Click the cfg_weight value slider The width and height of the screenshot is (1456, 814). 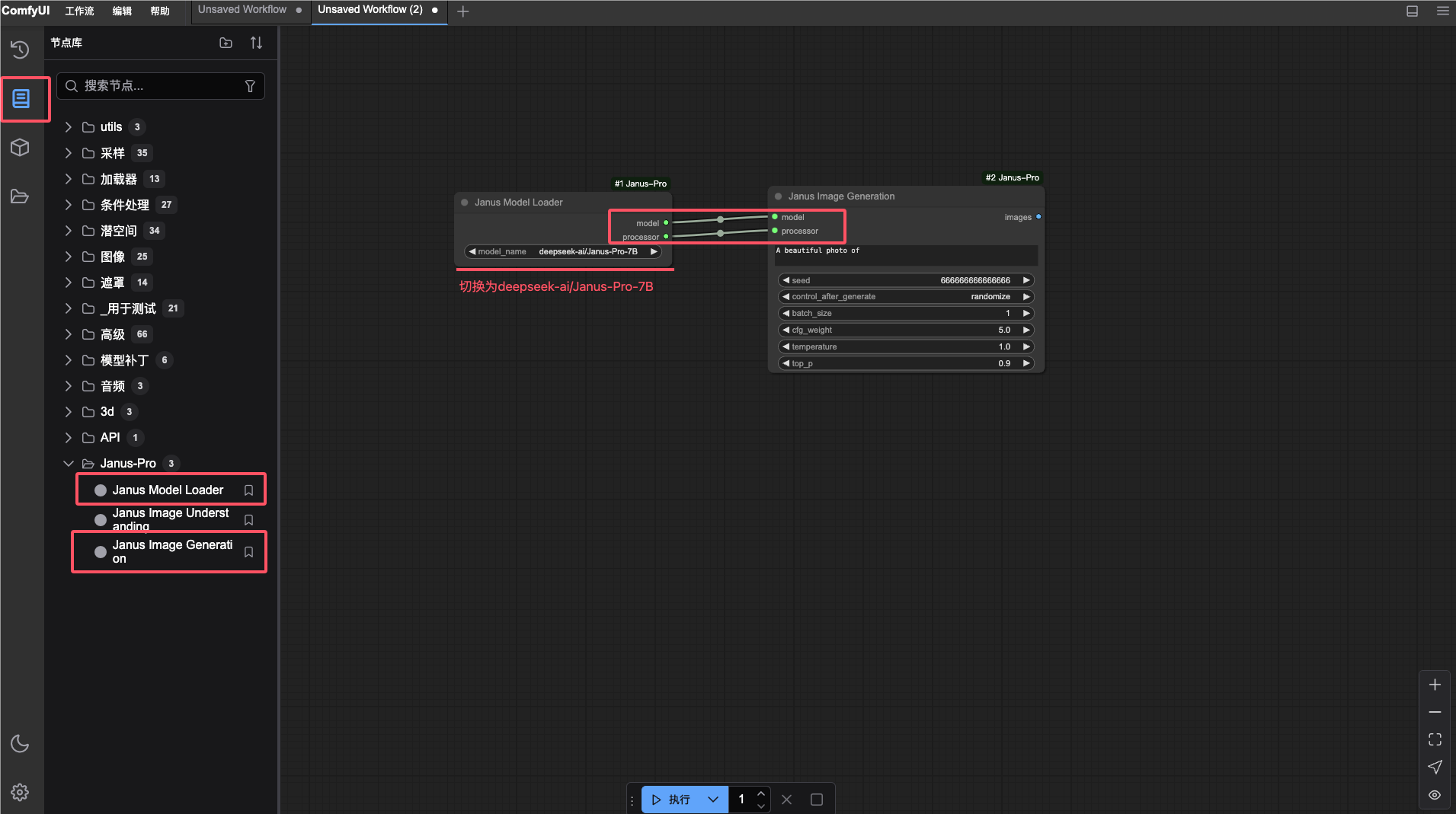(x=906, y=330)
